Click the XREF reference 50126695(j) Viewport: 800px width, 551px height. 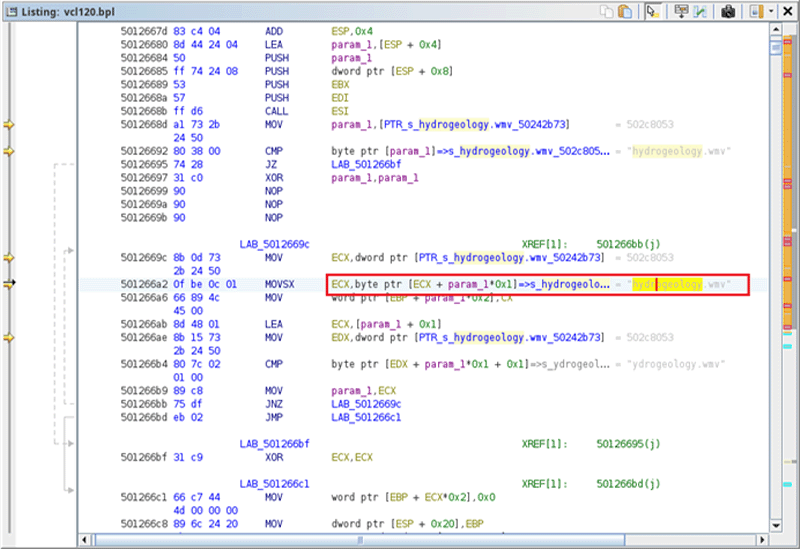pyautogui.click(x=628, y=444)
